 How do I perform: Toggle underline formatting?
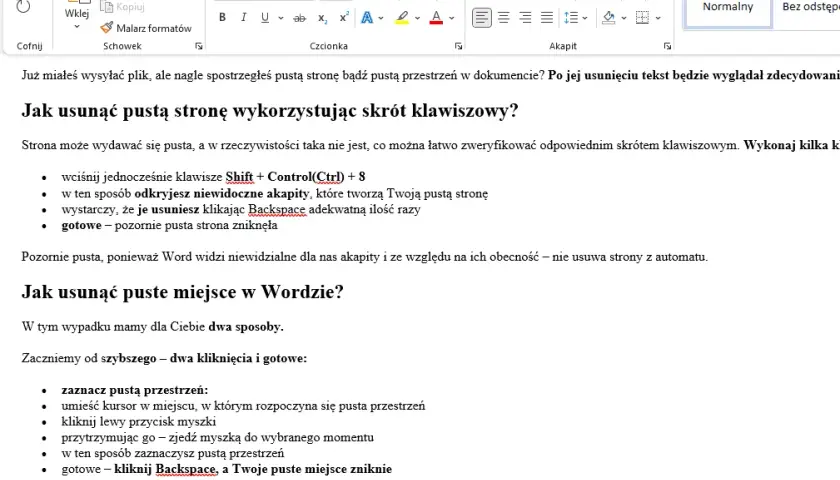[265, 18]
